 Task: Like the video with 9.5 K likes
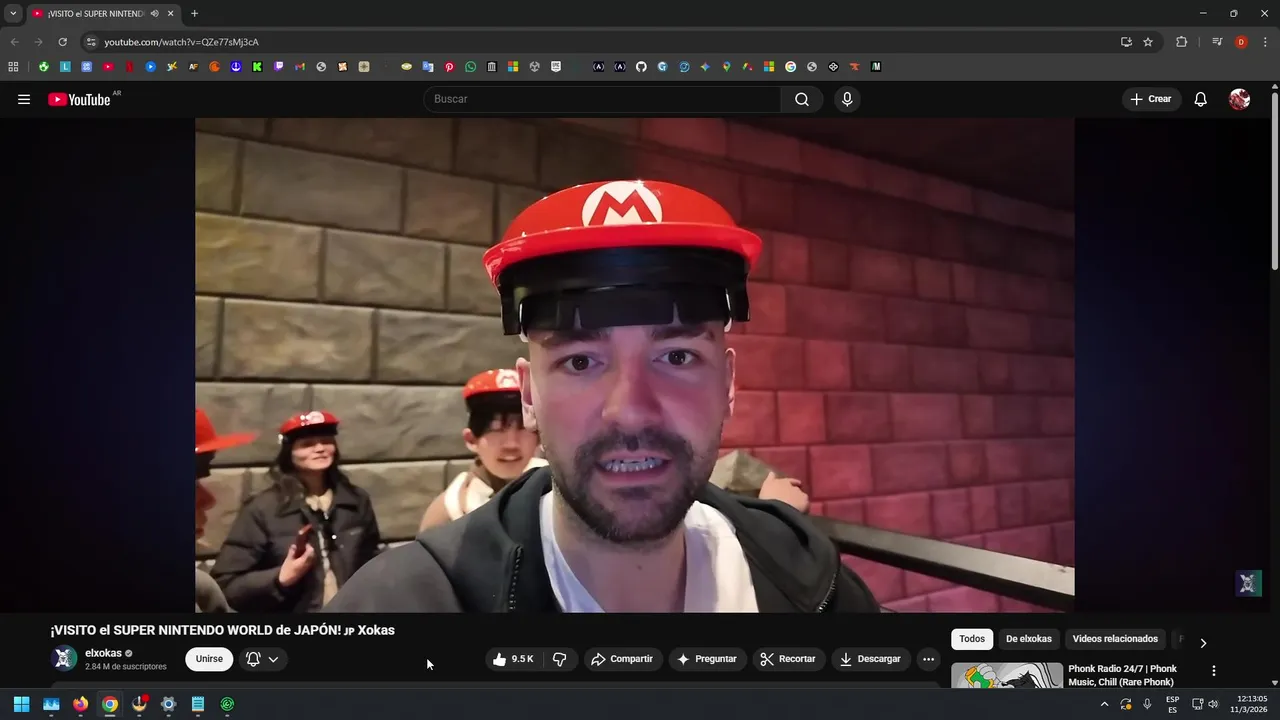point(513,659)
